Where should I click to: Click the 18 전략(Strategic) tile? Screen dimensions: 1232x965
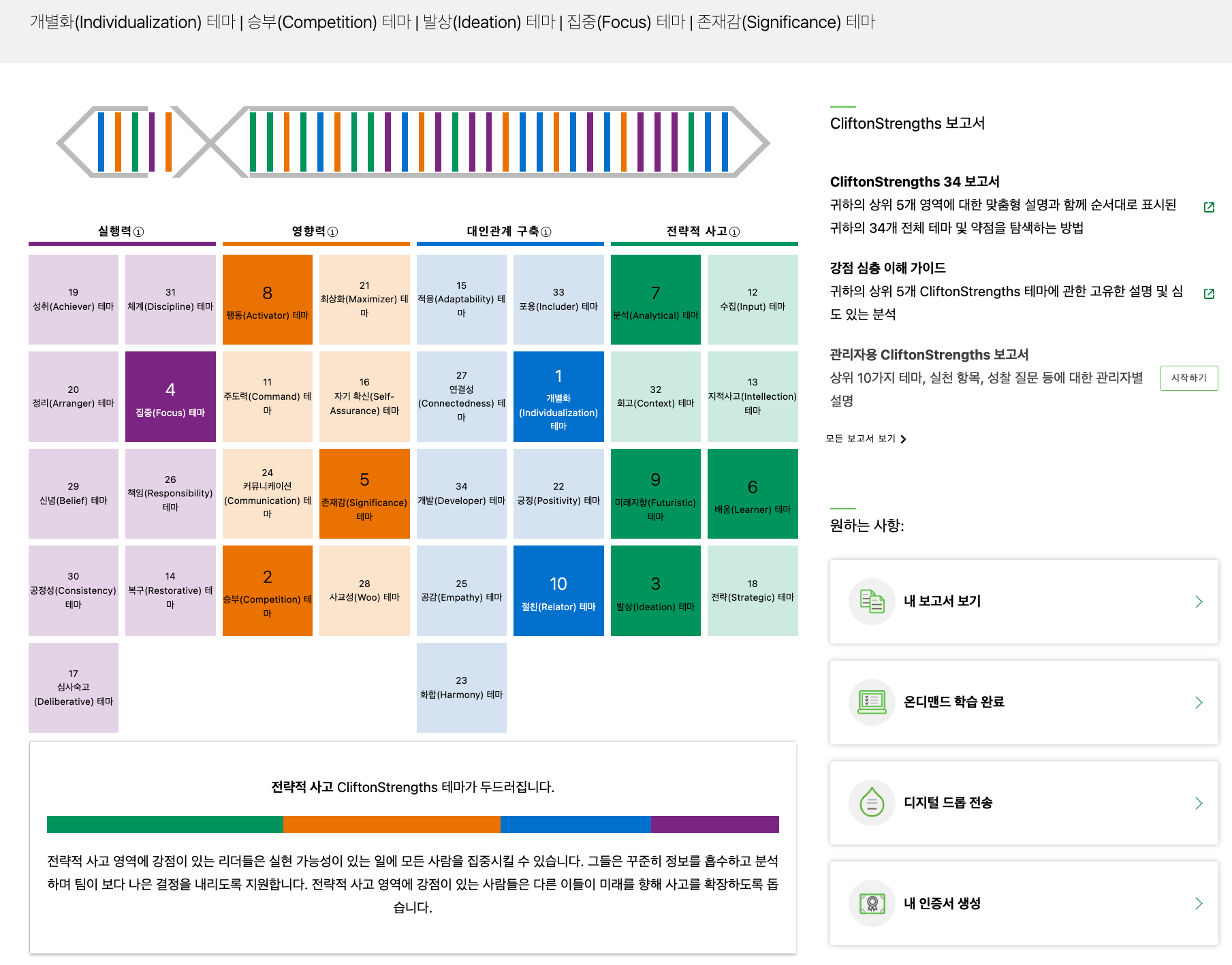click(753, 591)
